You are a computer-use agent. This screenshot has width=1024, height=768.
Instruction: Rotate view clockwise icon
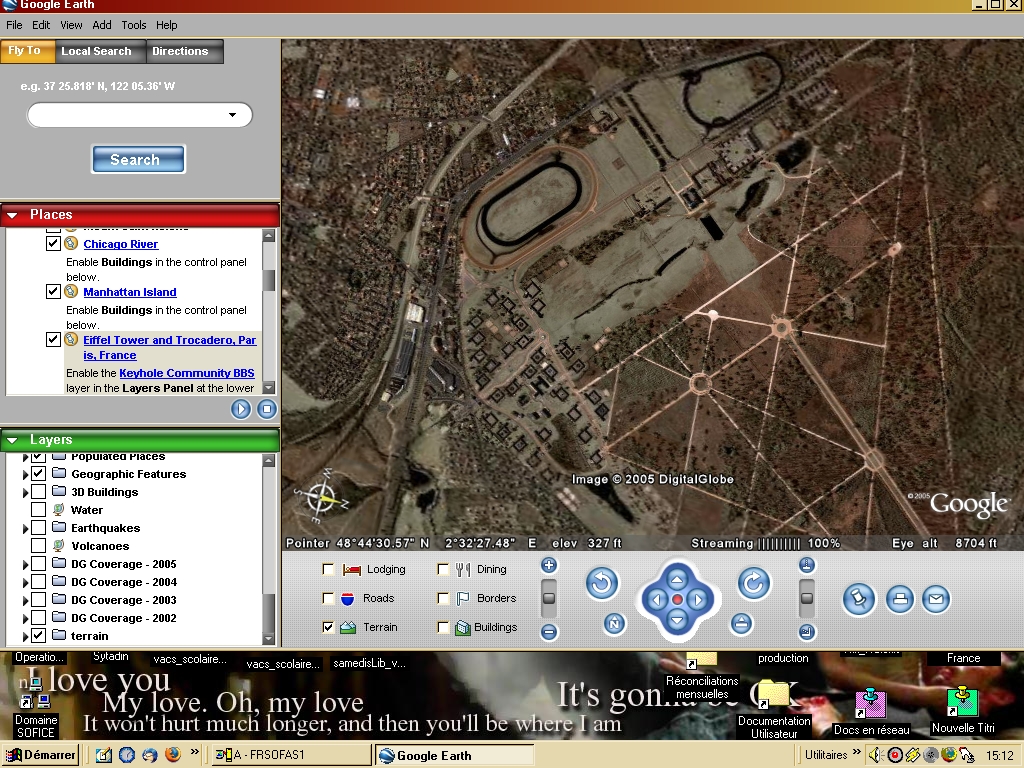754,583
